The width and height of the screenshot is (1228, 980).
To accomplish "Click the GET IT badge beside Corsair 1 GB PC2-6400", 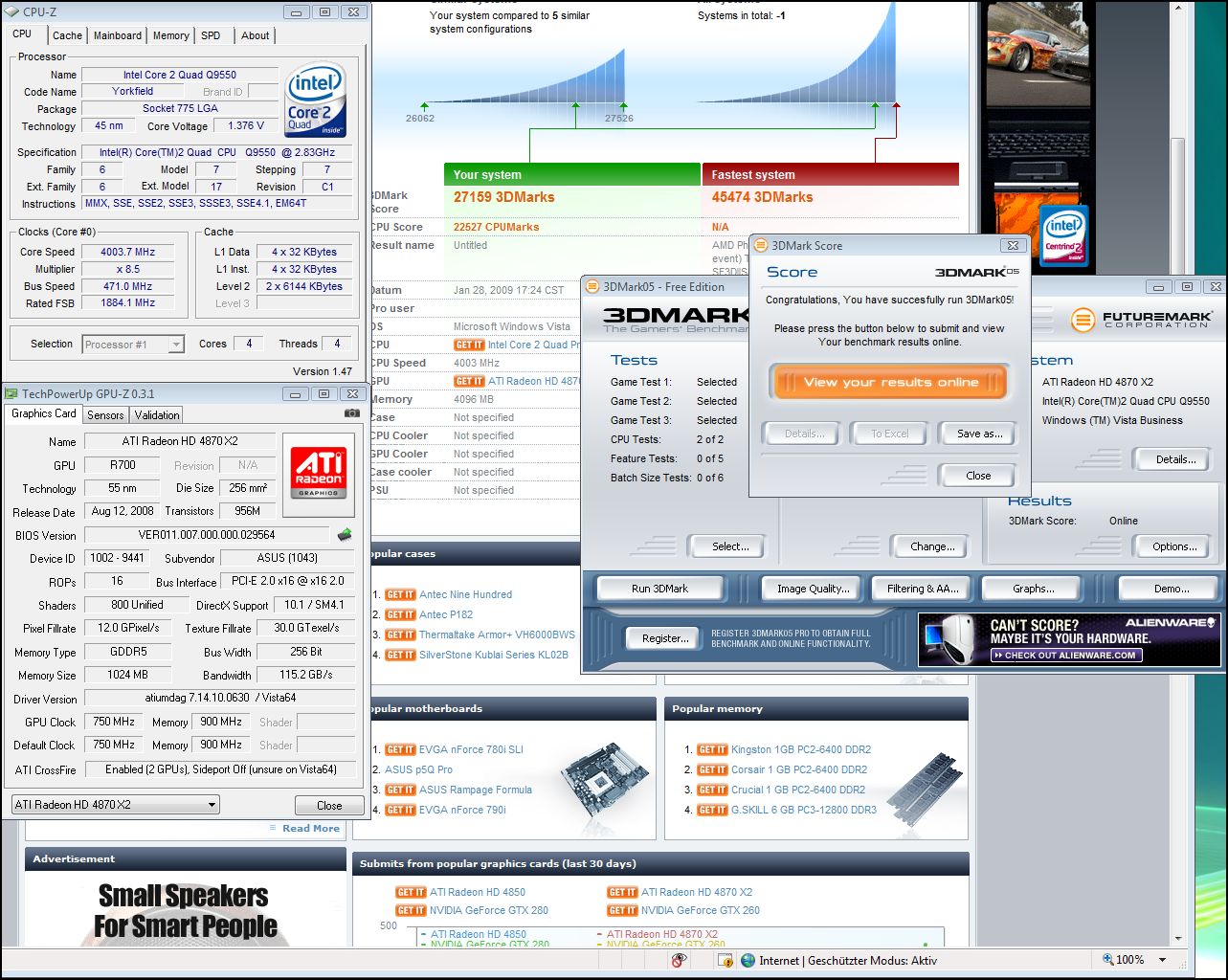I will click(x=712, y=770).
